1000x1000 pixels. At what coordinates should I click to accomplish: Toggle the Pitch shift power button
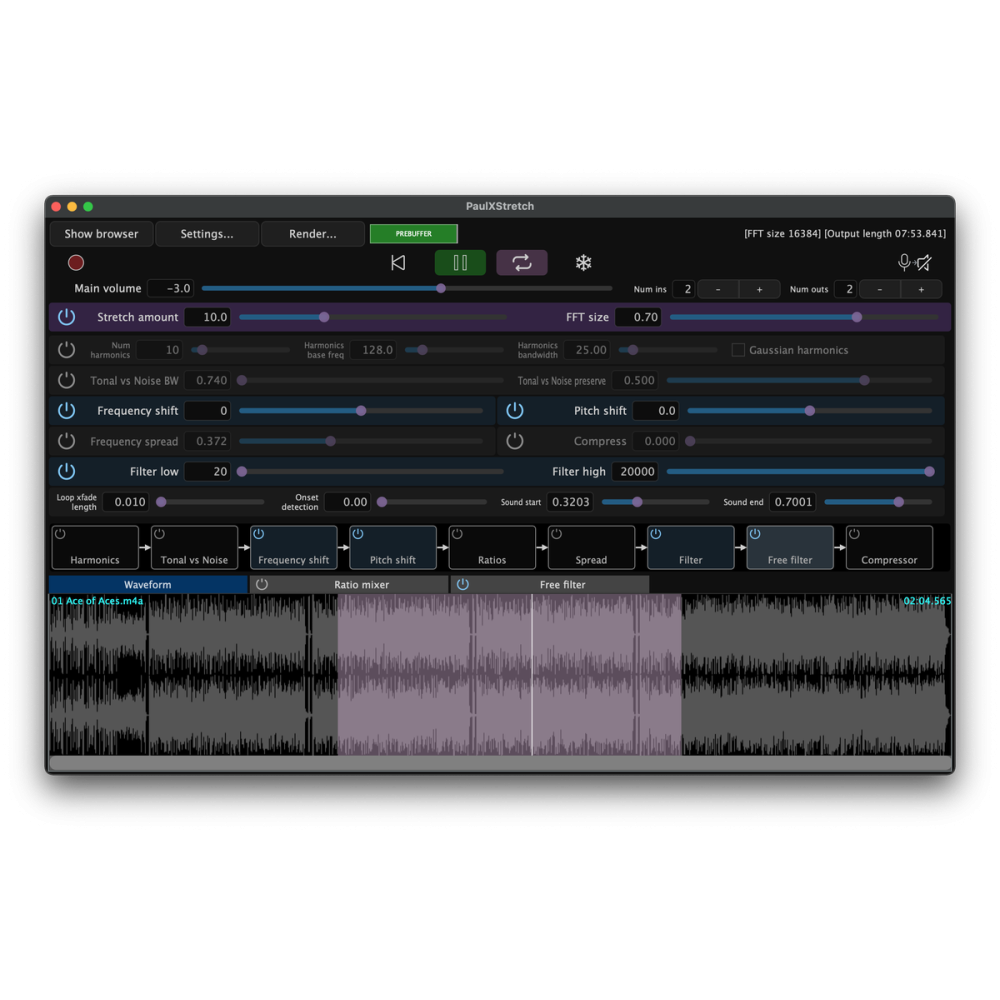(x=515, y=411)
